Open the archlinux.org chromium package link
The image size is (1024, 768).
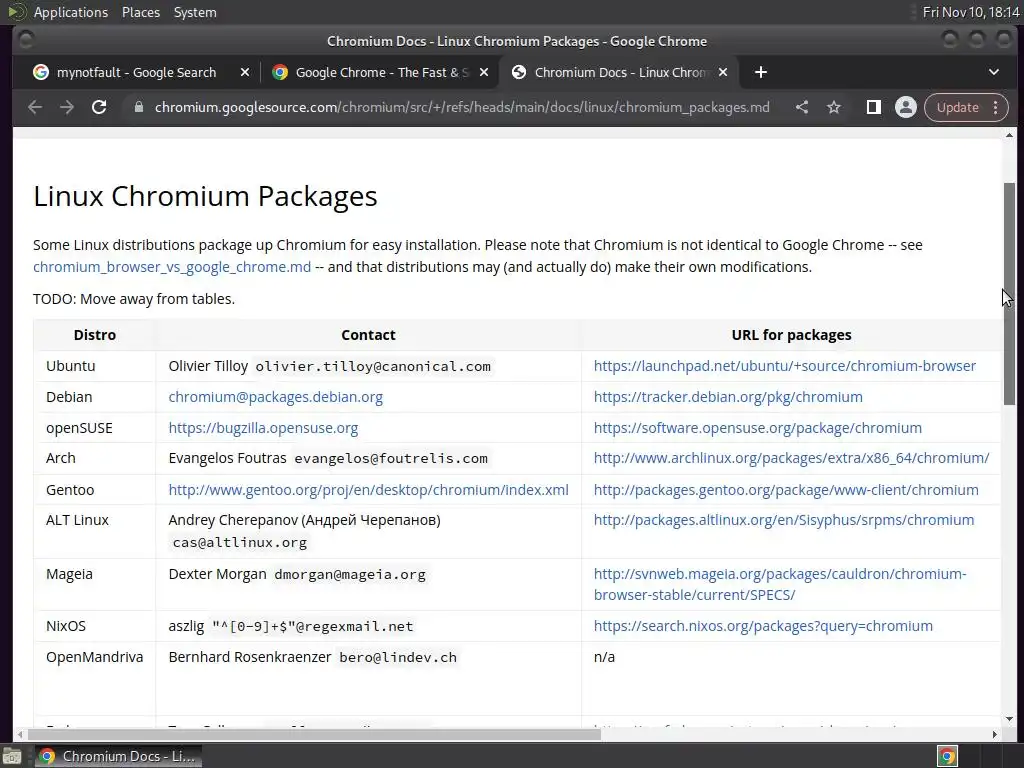(791, 458)
